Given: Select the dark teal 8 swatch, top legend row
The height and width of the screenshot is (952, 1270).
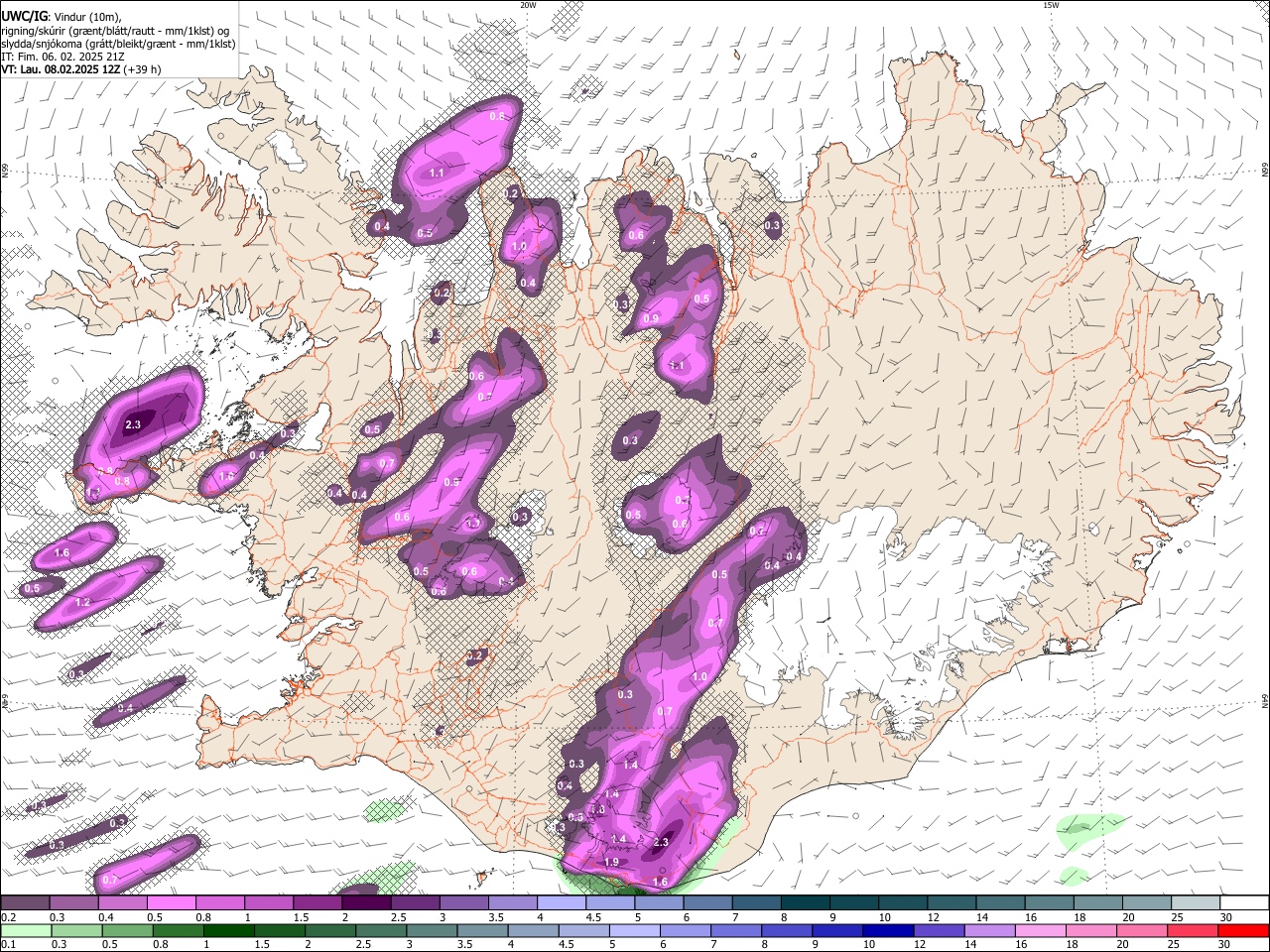Looking at the screenshot, I should [x=806, y=902].
